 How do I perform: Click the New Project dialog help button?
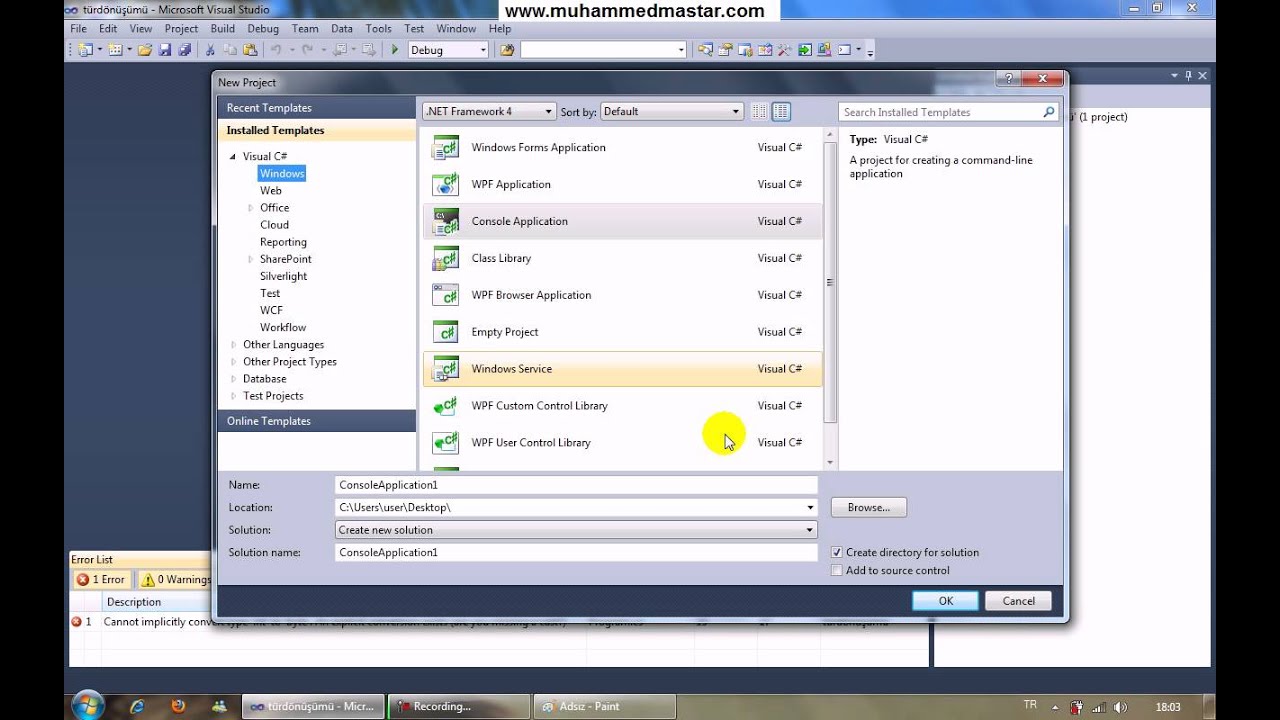[x=1008, y=79]
